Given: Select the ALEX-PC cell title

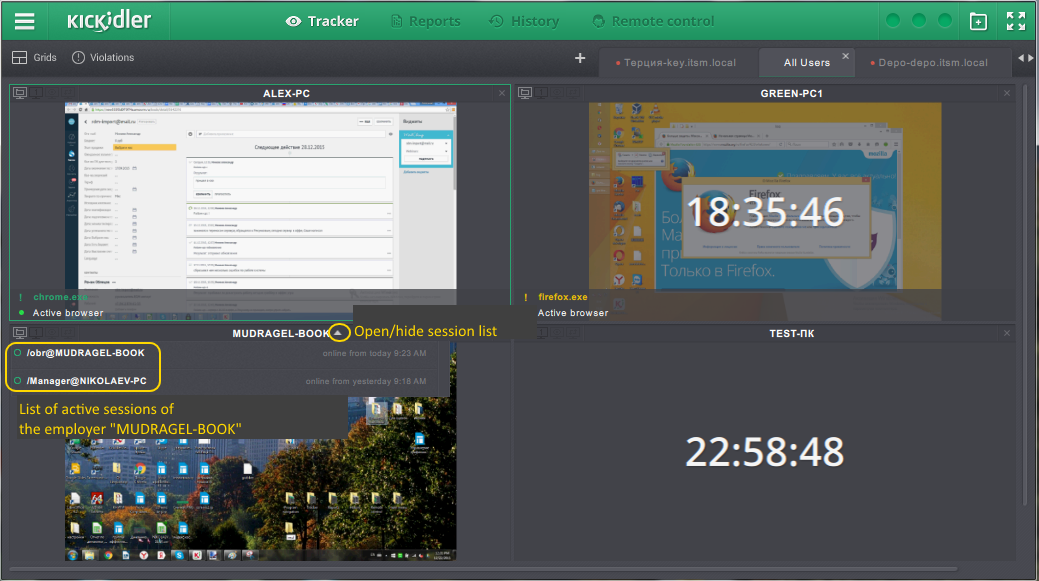Looking at the screenshot, I should tap(286, 93).
